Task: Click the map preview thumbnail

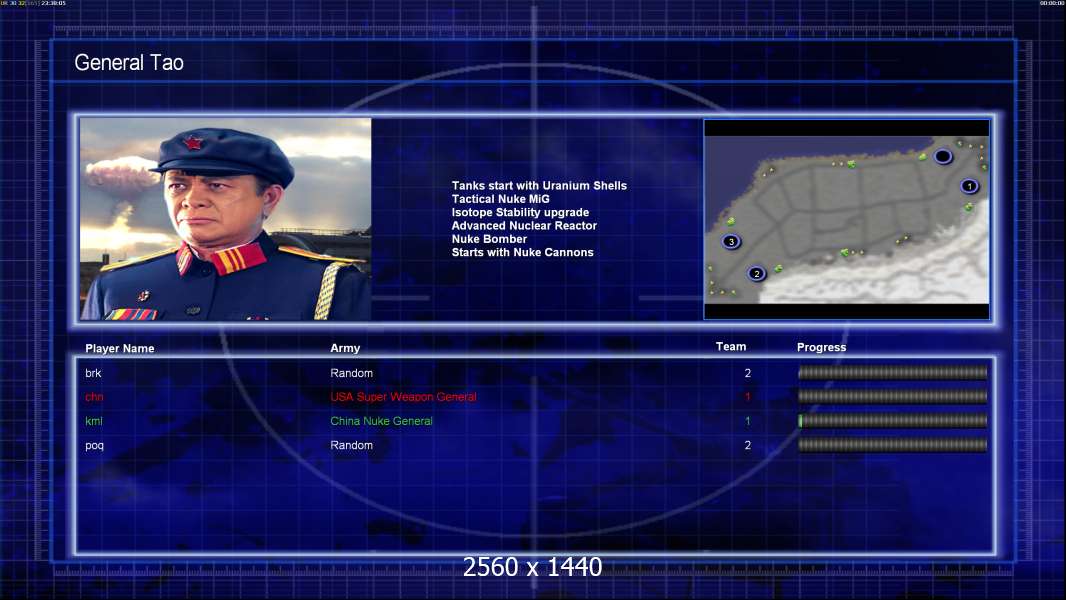Action: tap(846, 219)
